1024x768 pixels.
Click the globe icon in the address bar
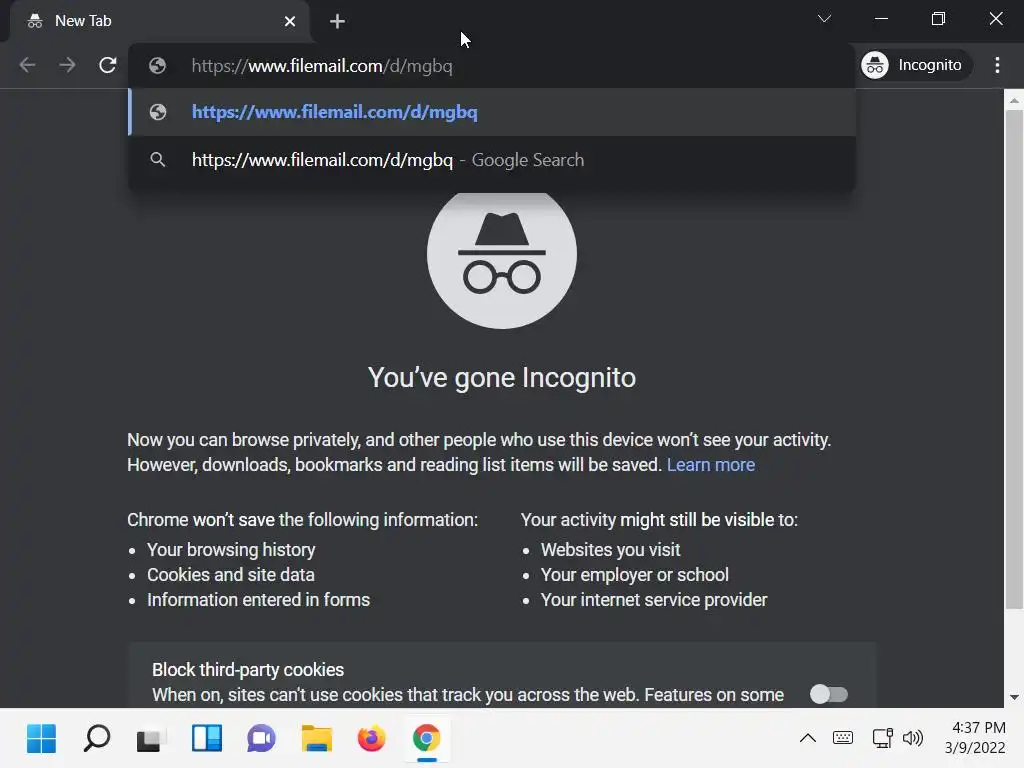[157, 65]
